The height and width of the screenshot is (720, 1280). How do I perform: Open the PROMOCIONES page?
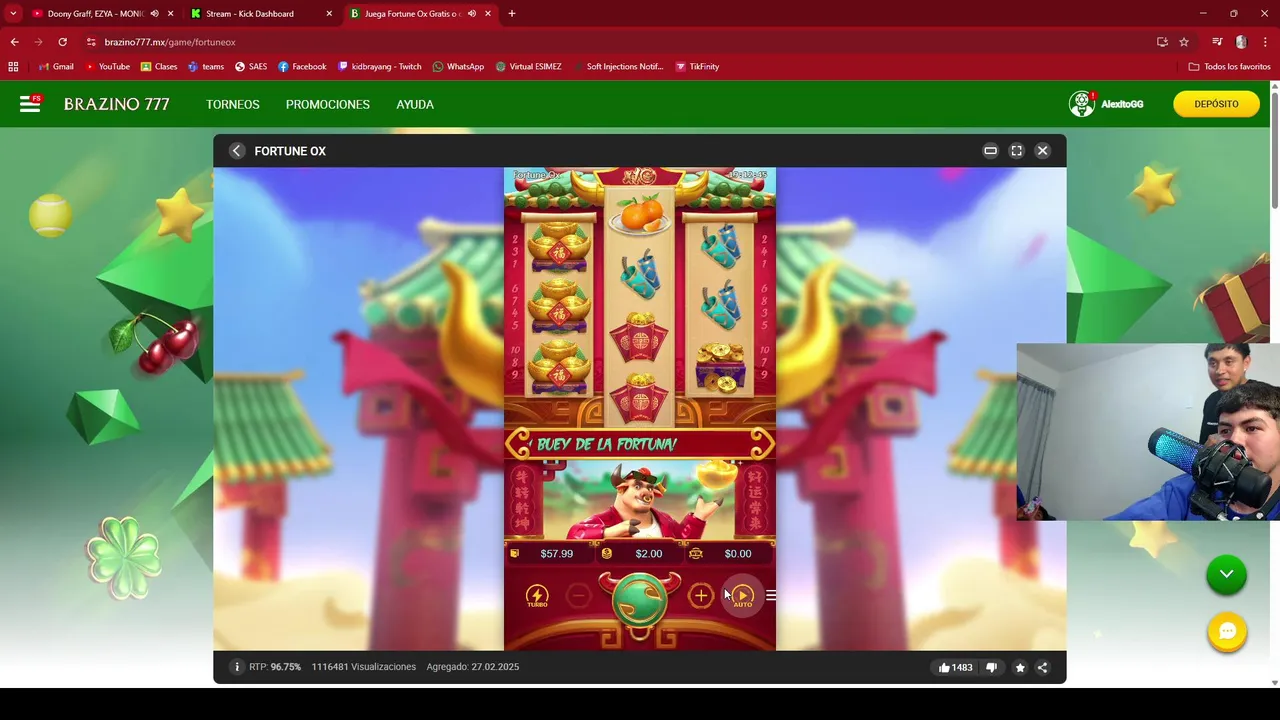tap(328, 104)
